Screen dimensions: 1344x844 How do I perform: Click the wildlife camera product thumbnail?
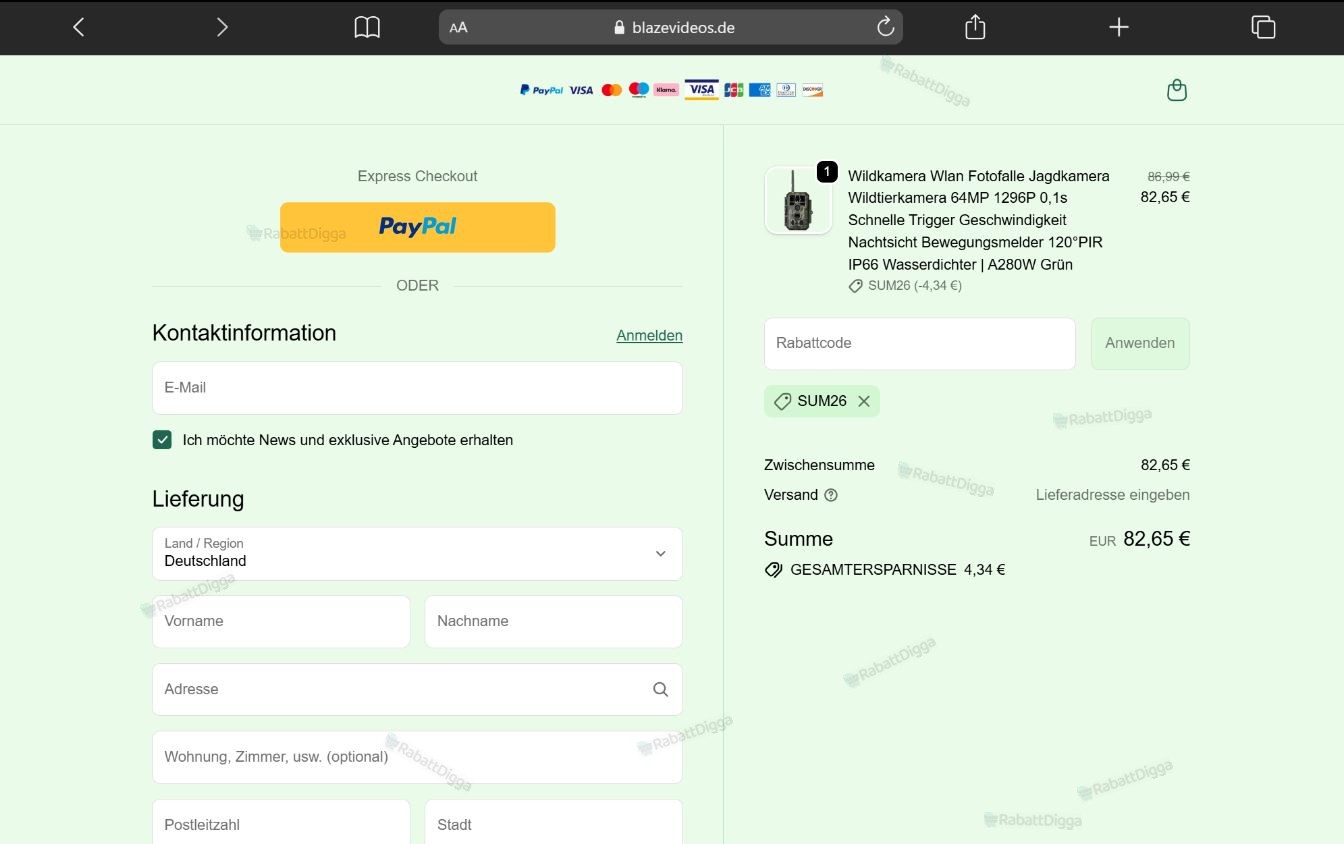click(798, 200)
